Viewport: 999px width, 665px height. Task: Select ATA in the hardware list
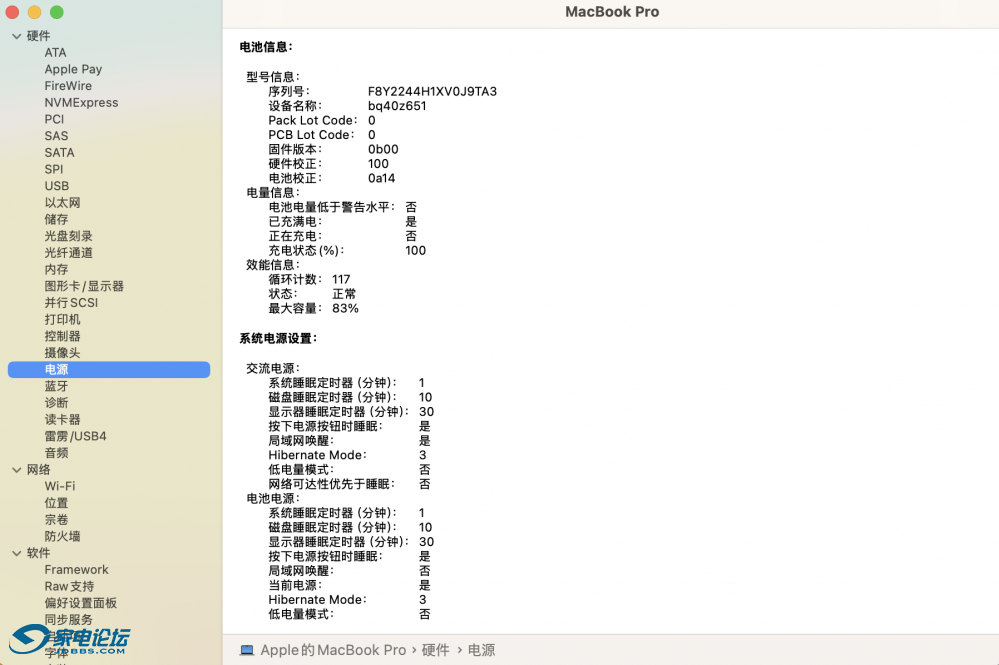pos(55,53)
